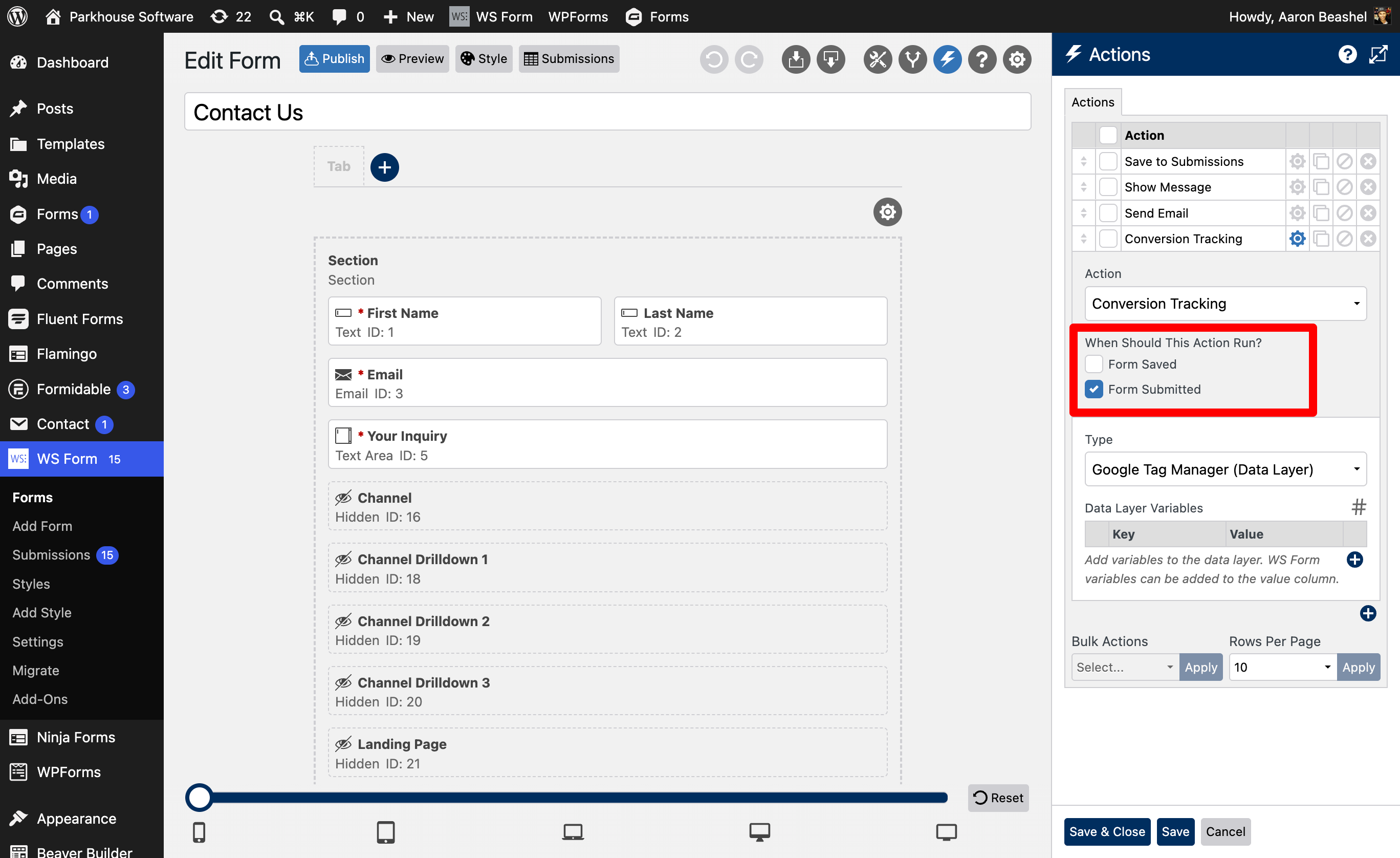
Task: Enable the Form Saved checkbox
Action: point(1094,364)
